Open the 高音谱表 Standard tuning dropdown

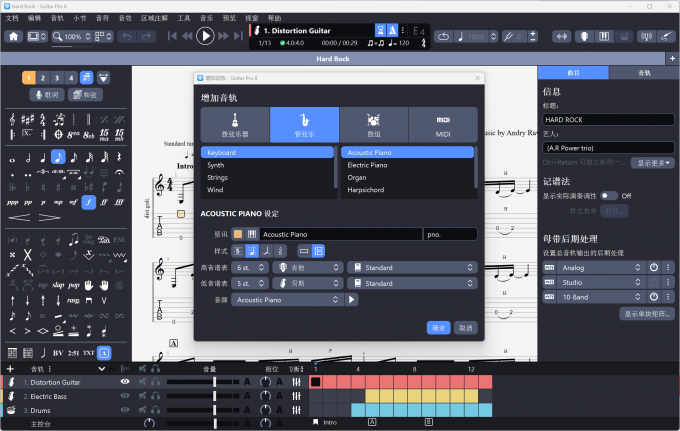pos(411,268)
